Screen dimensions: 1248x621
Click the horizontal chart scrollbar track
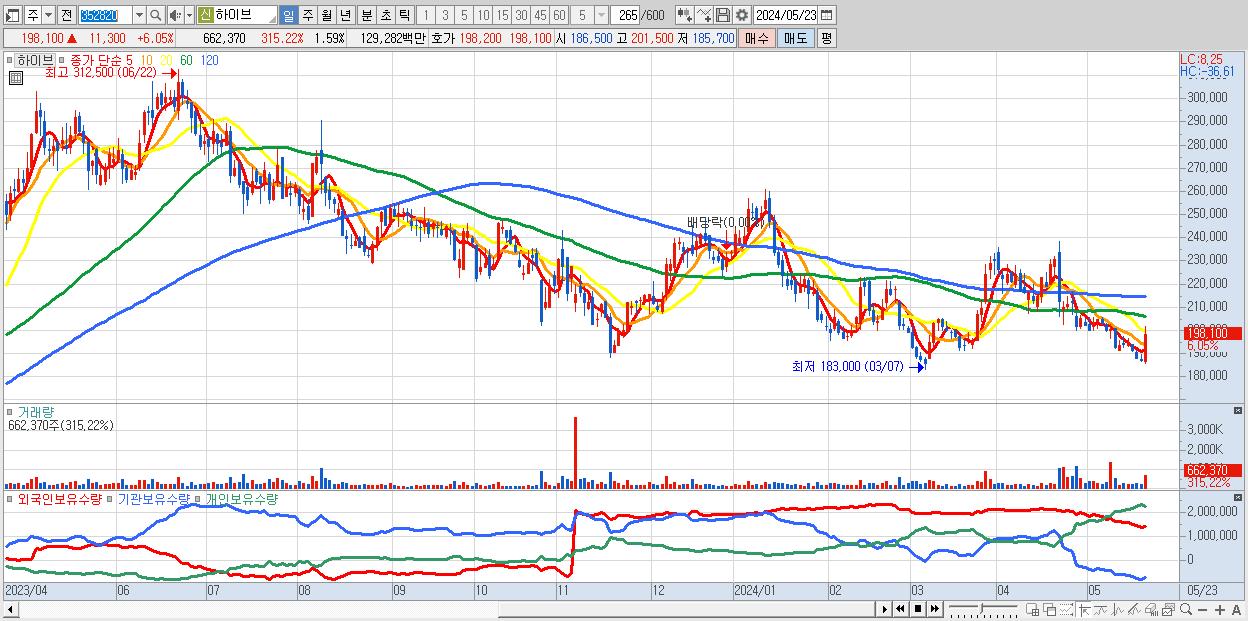[447, 609]
